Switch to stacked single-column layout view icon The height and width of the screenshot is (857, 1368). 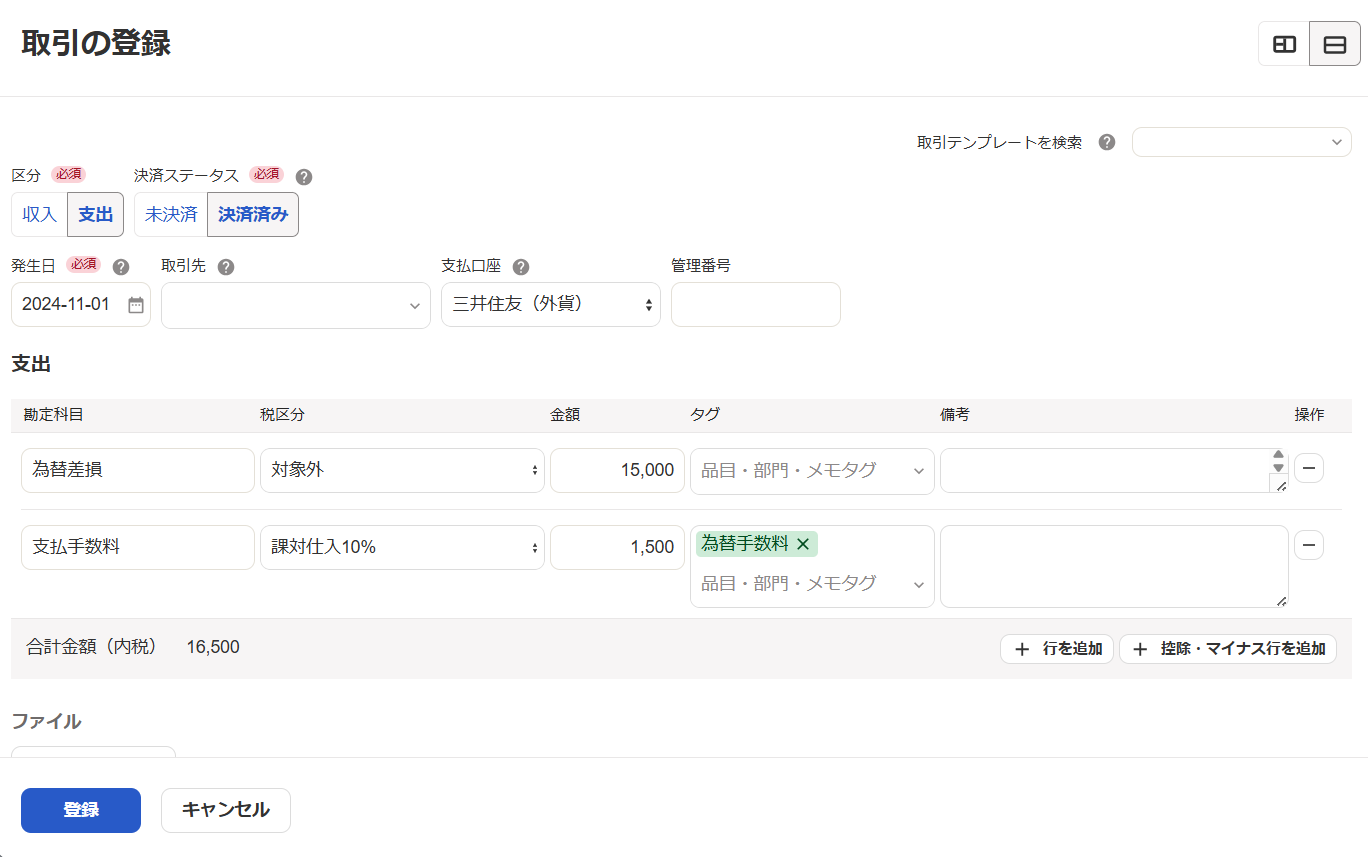1335,44
